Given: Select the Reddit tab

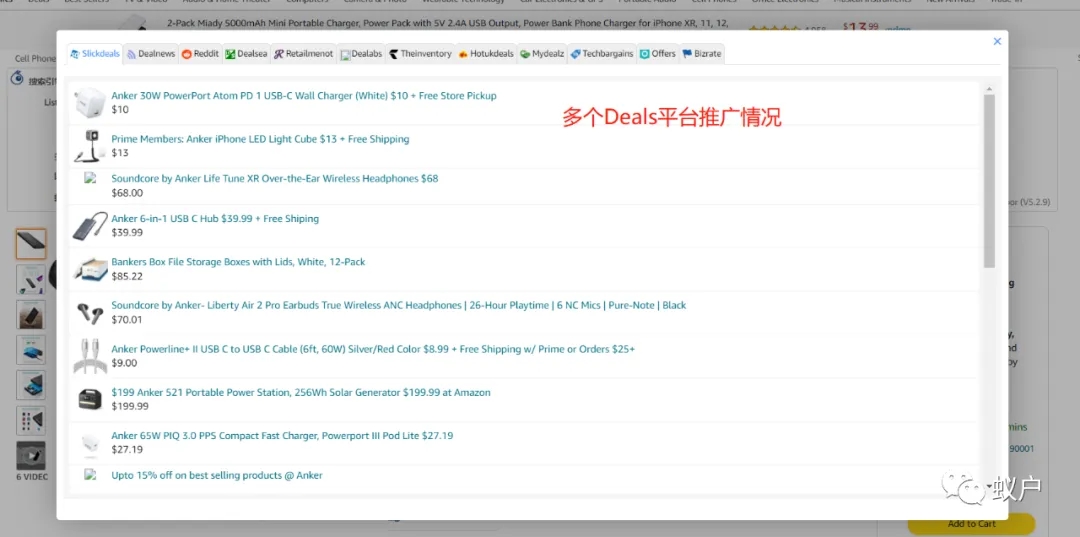Looking at the screenshot, I should point(200,54).
